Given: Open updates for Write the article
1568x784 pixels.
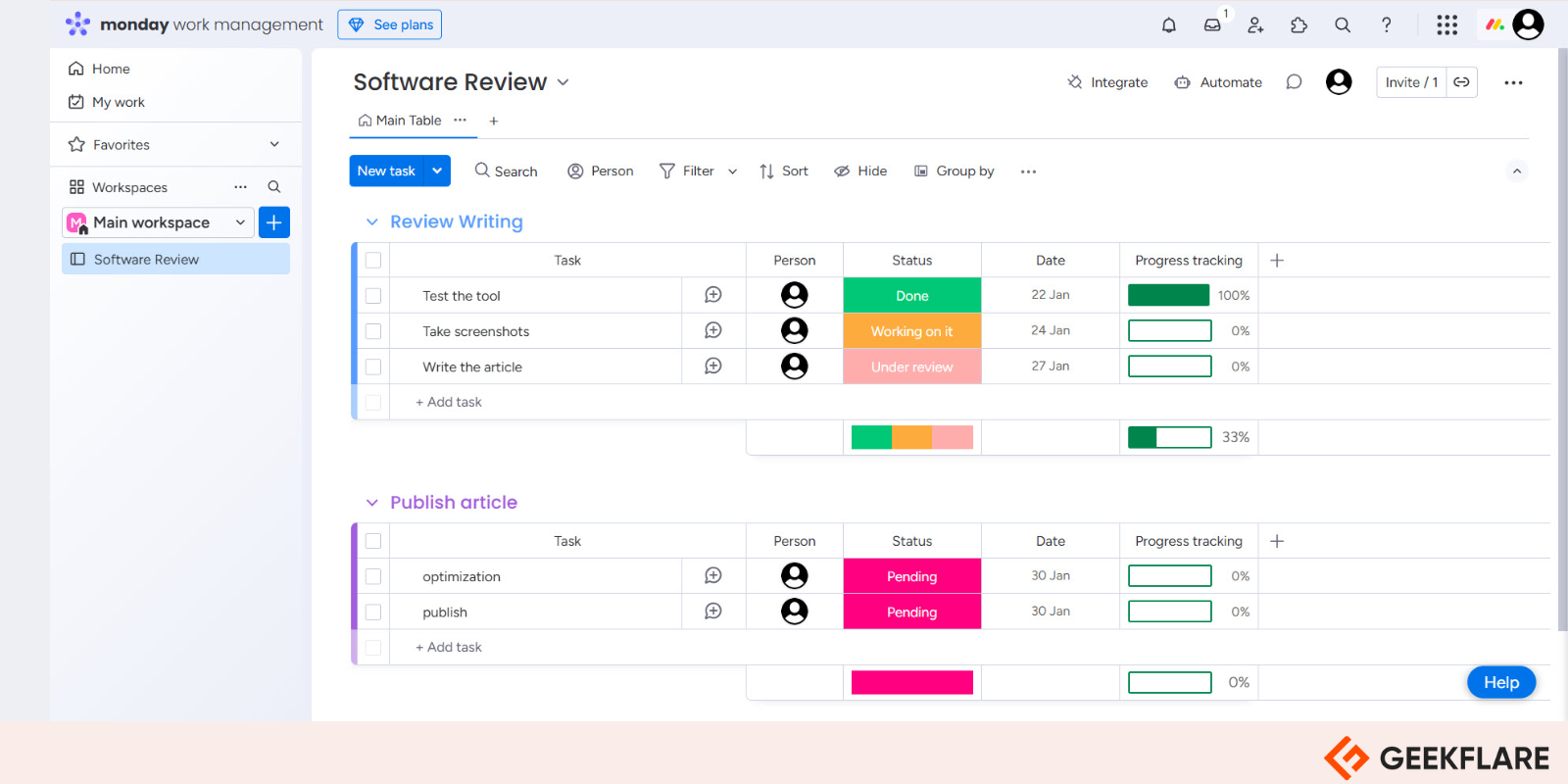Looking at the screenshot, I should point(713,367).
